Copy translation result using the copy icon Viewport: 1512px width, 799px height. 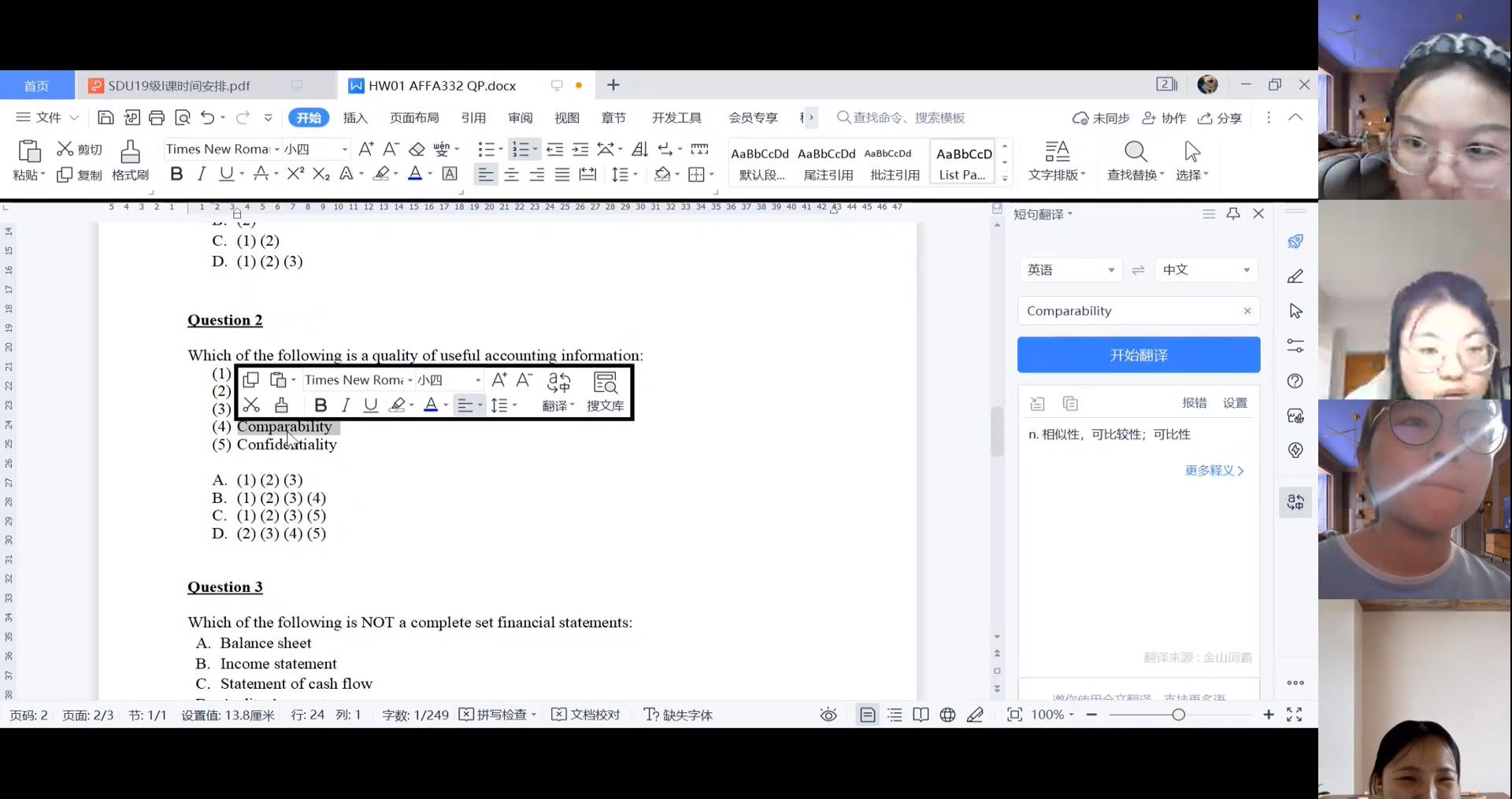pos(1070,404)
